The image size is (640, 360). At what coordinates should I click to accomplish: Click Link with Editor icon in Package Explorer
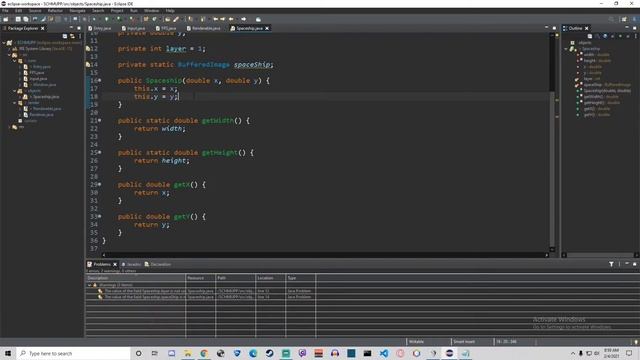72,36
